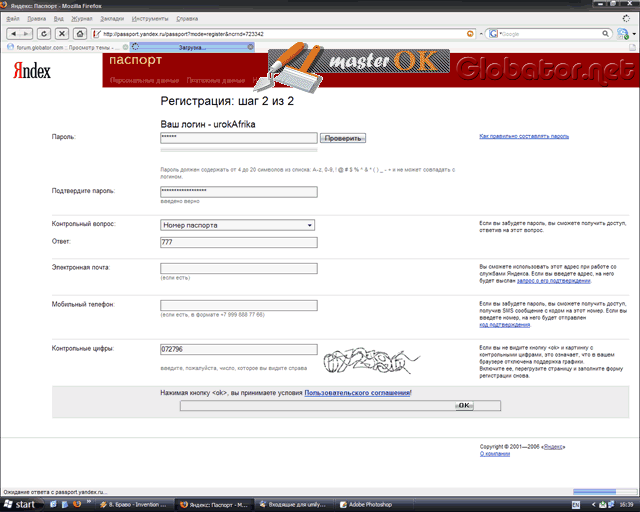
Task: Click the URL address bar field
Action: tap(284, 34)
